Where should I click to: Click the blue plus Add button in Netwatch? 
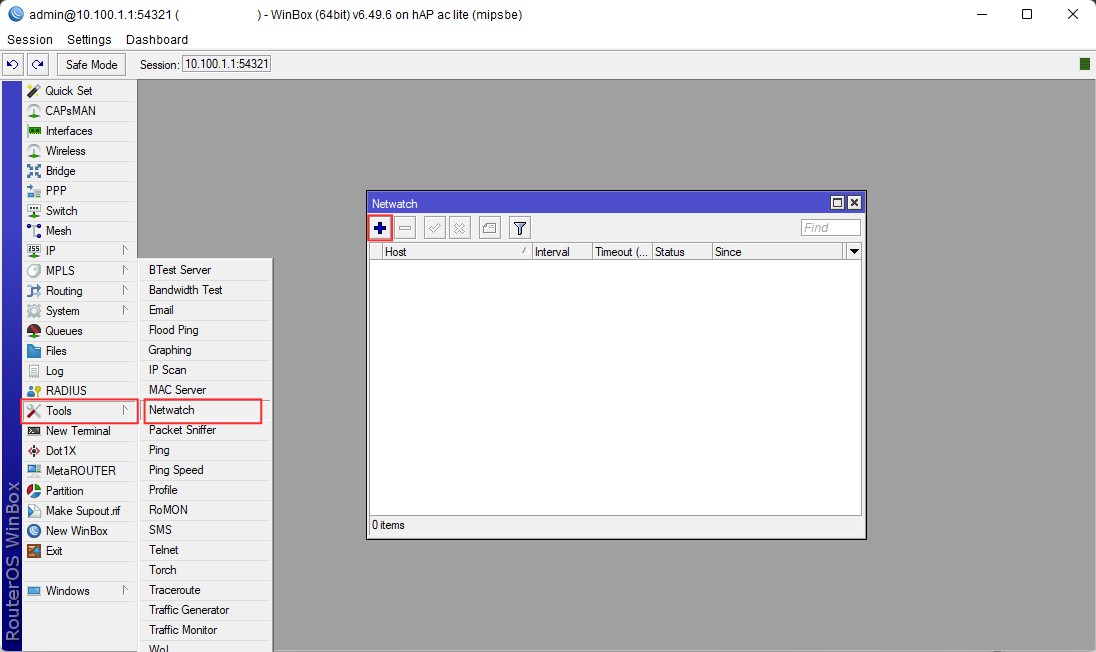(x=380, y=228)
